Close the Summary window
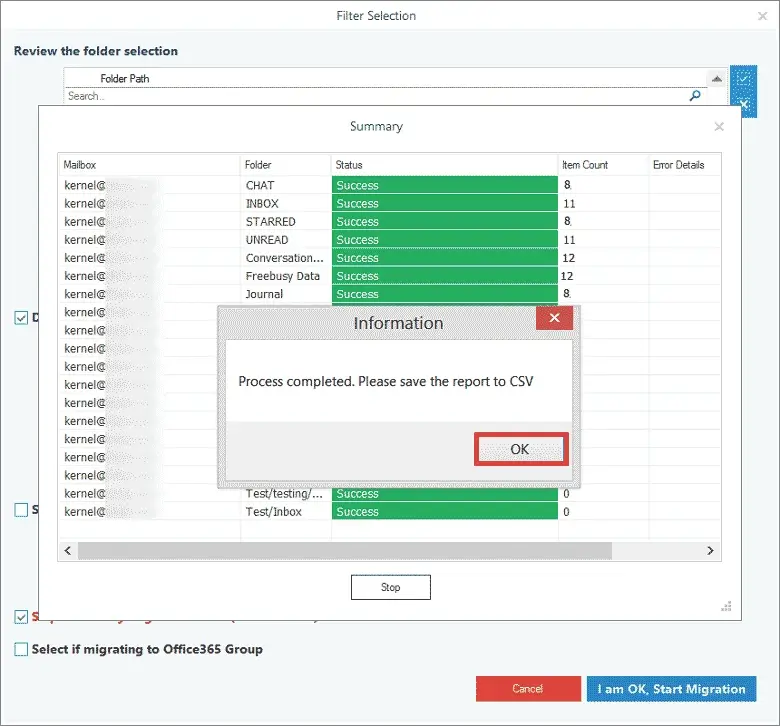Image resolution: width=780 pixels, height=726 pixels. [x=719, y=127]
